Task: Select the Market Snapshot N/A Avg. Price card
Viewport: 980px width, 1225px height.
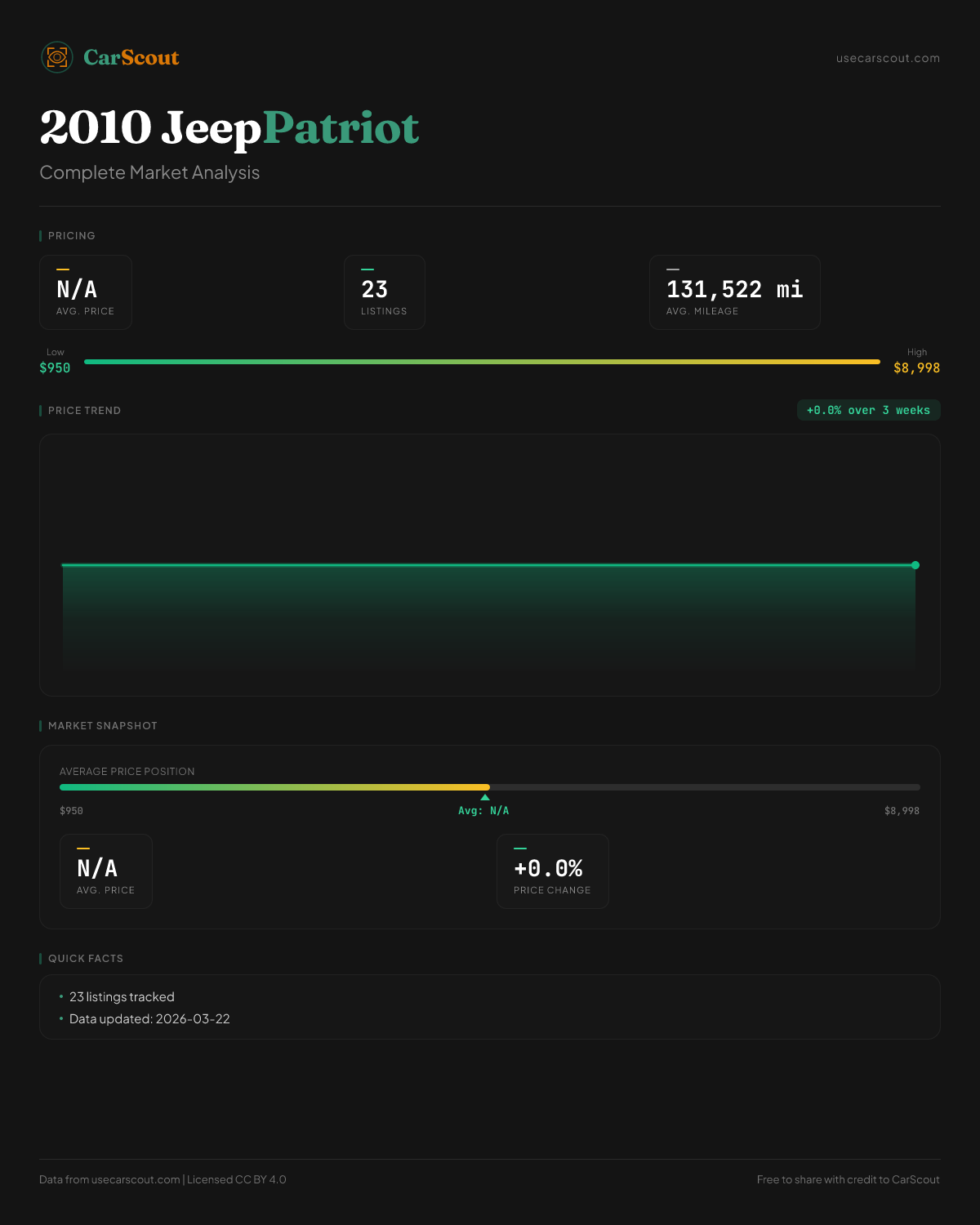Action: coord(106,871)
